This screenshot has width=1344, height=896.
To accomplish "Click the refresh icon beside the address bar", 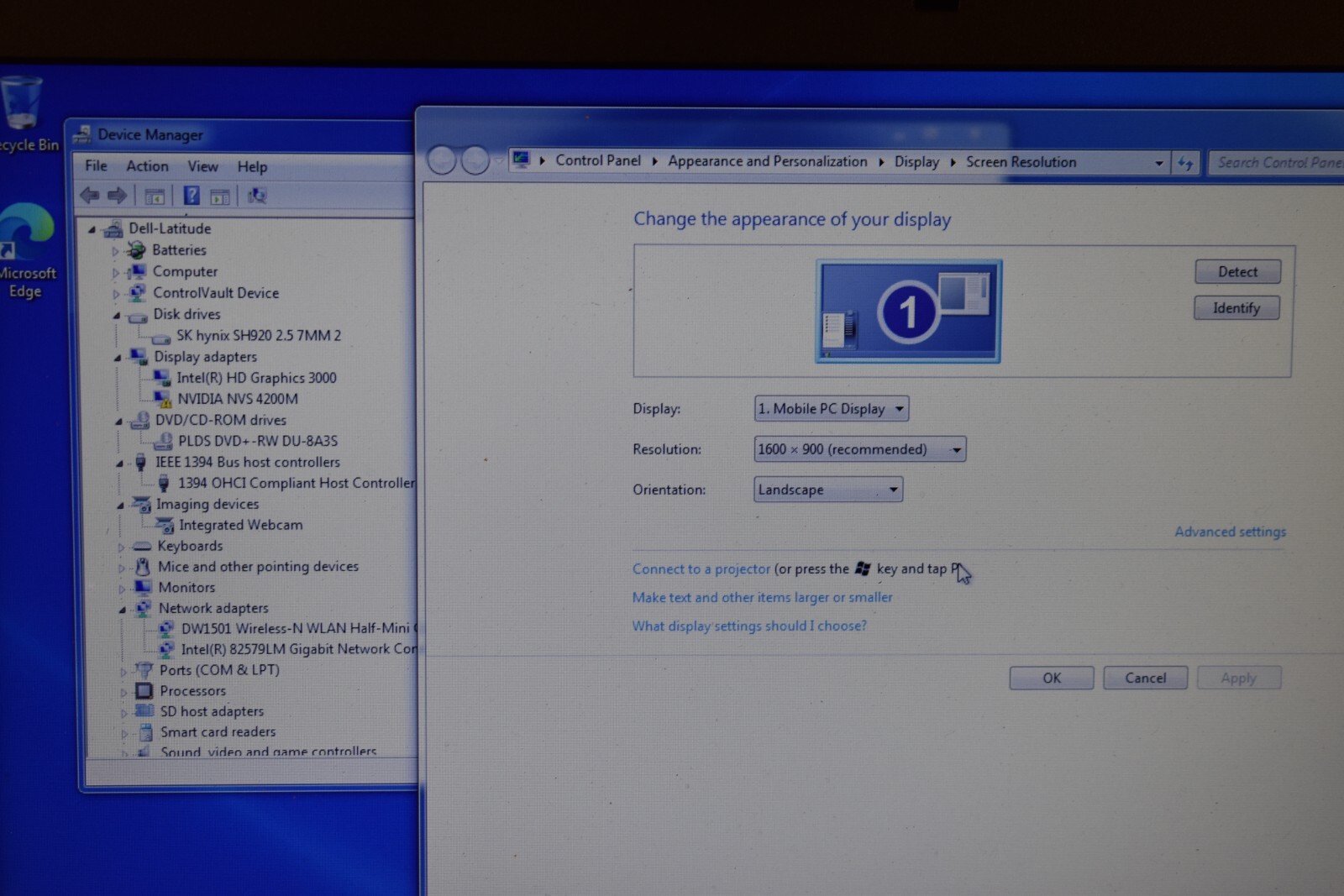I will 1185,163.
